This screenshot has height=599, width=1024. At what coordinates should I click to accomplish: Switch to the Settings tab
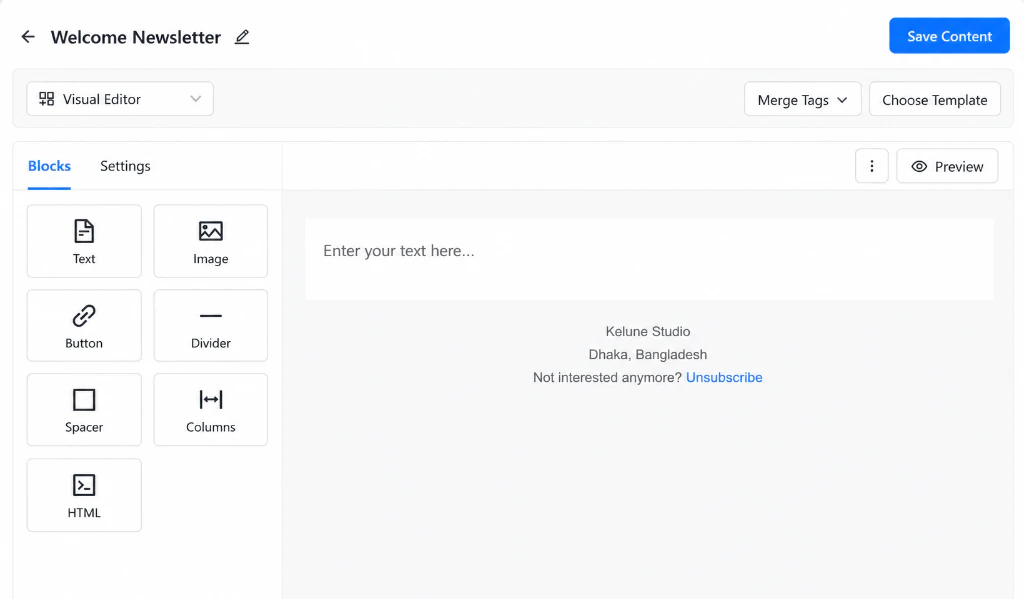[125, 166]
